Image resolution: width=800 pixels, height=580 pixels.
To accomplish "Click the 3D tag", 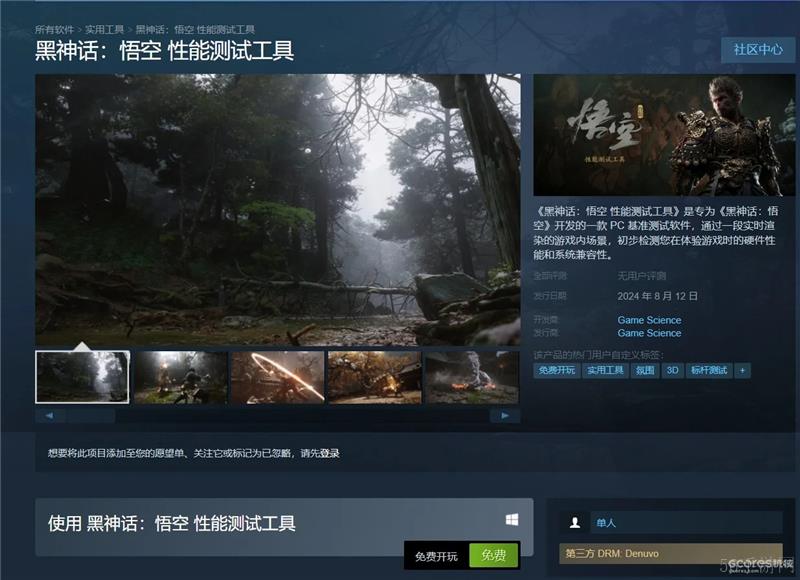I will (x=672, y=370).
